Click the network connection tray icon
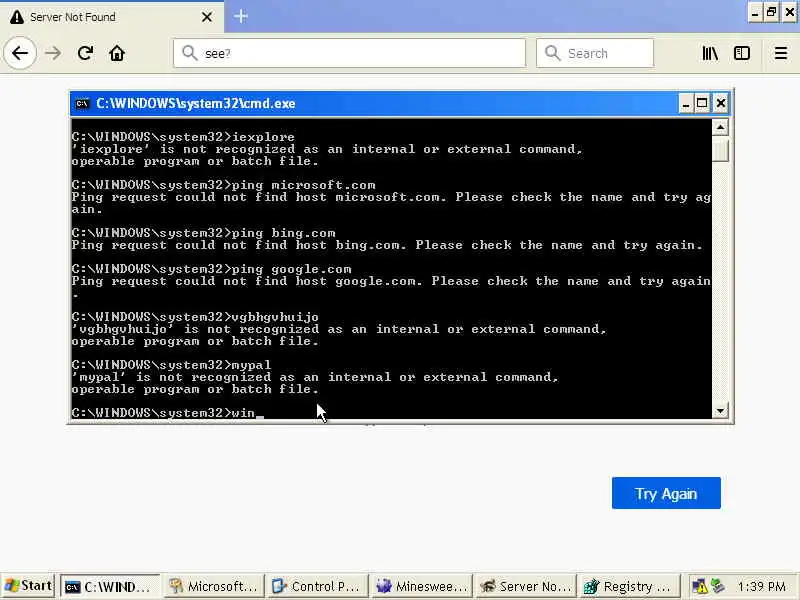Viewport: 800px width, 600px height. pos(717,586)
